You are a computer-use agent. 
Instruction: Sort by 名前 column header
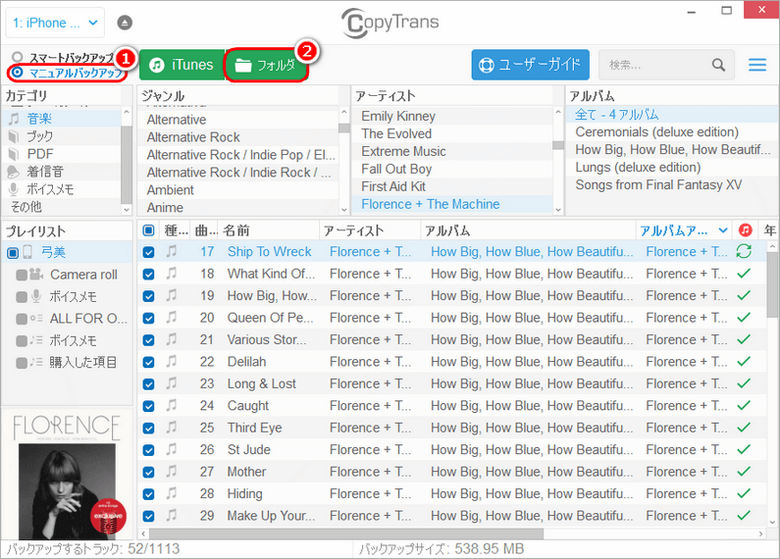tap(270, 230)
